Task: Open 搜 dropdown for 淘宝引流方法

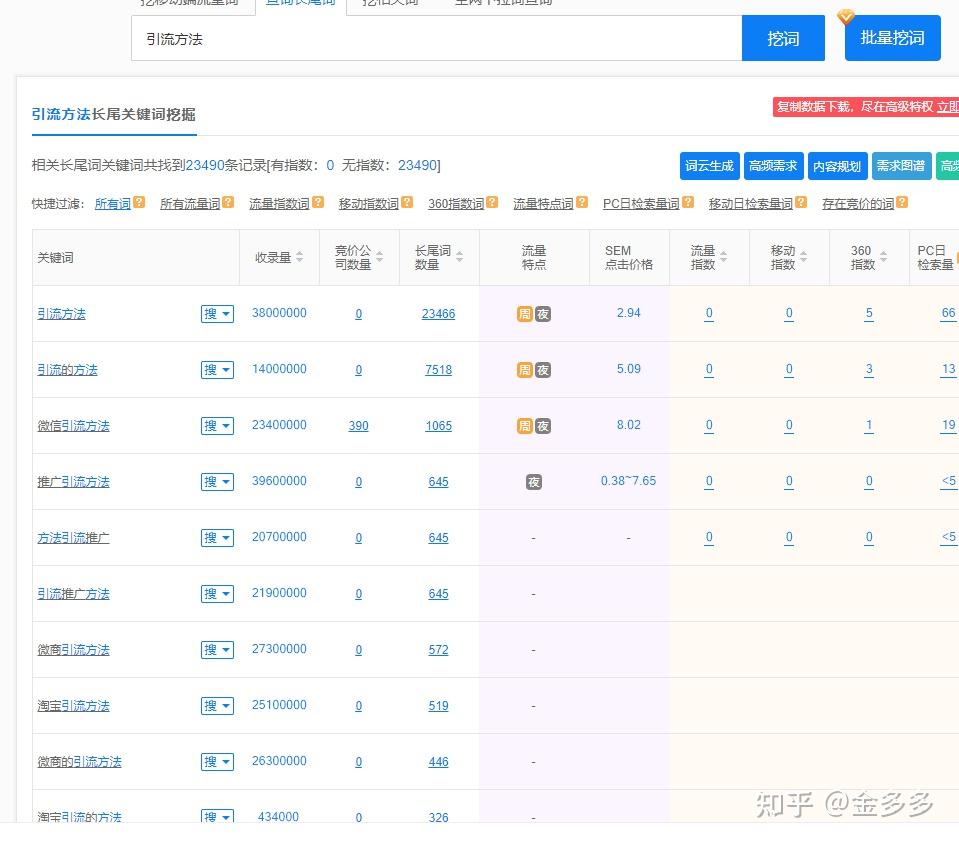Action: 217,706
